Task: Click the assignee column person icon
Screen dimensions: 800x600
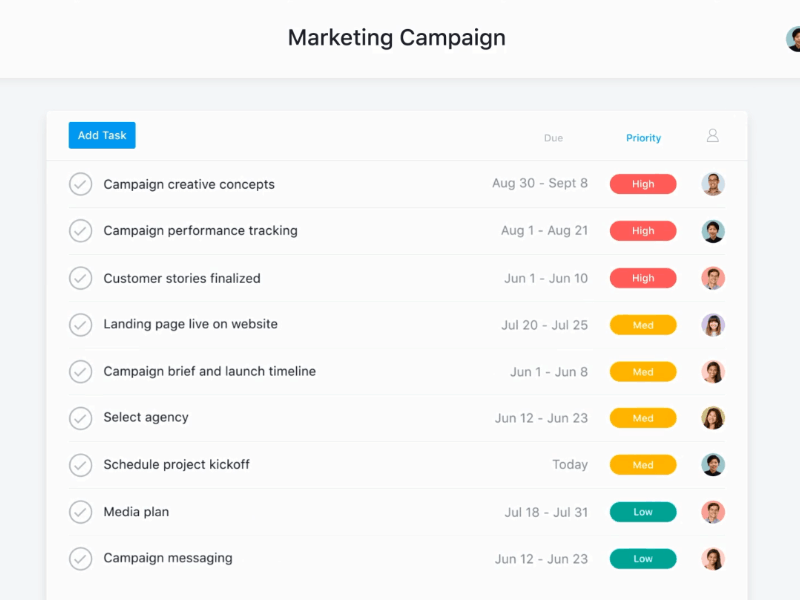Action: (713, 136)
